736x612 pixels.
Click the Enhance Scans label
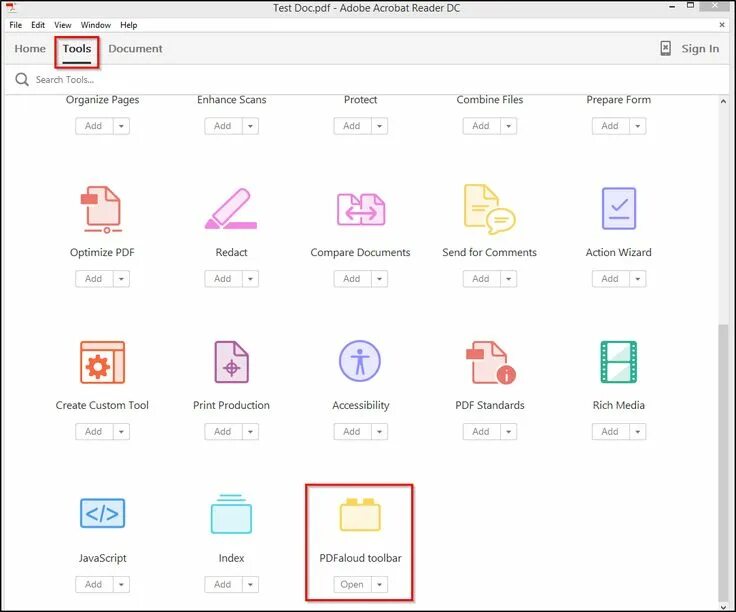pyautogui.click(x=231, y=99)
